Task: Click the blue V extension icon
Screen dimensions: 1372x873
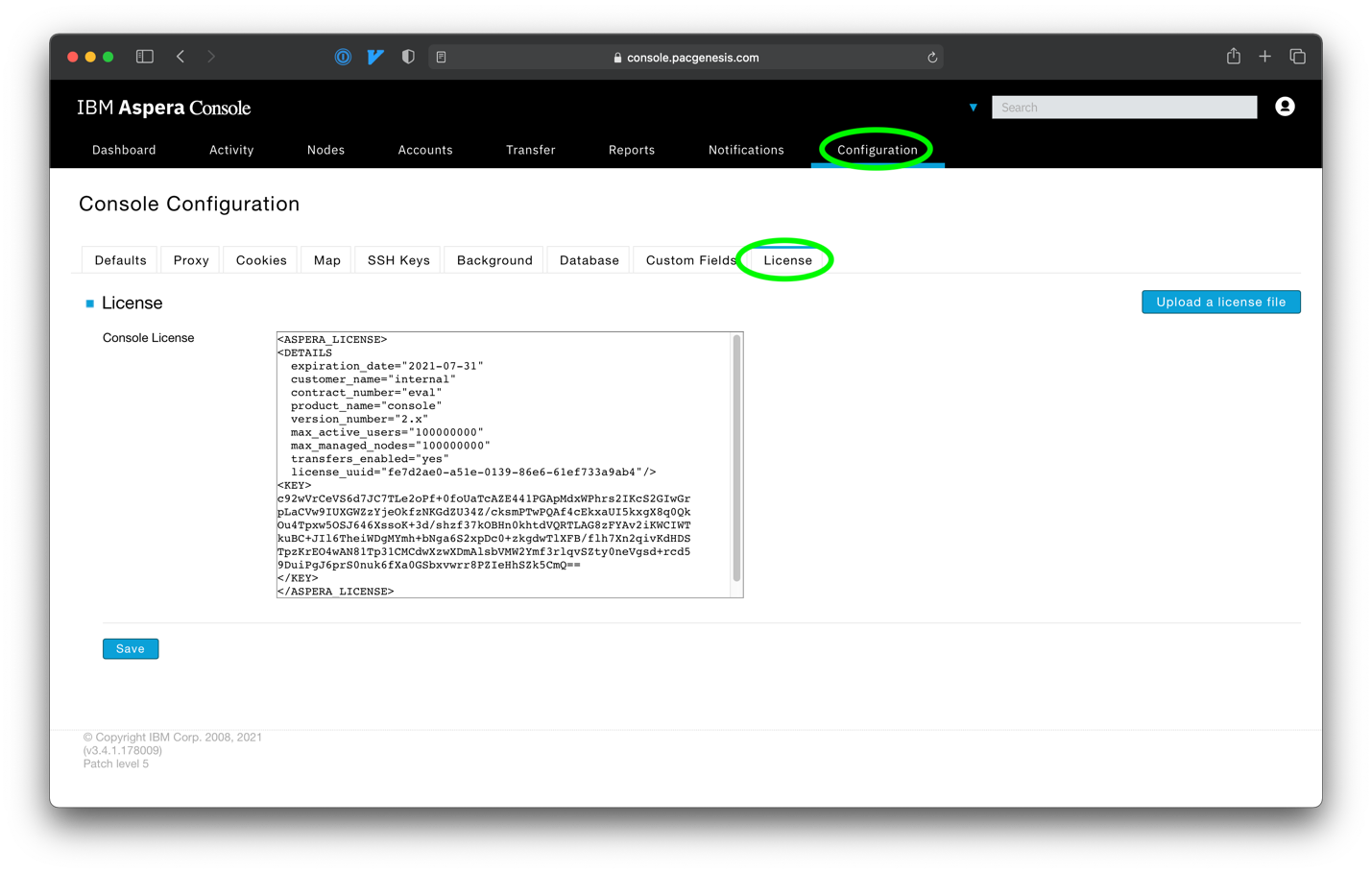Action: point(375,57)
